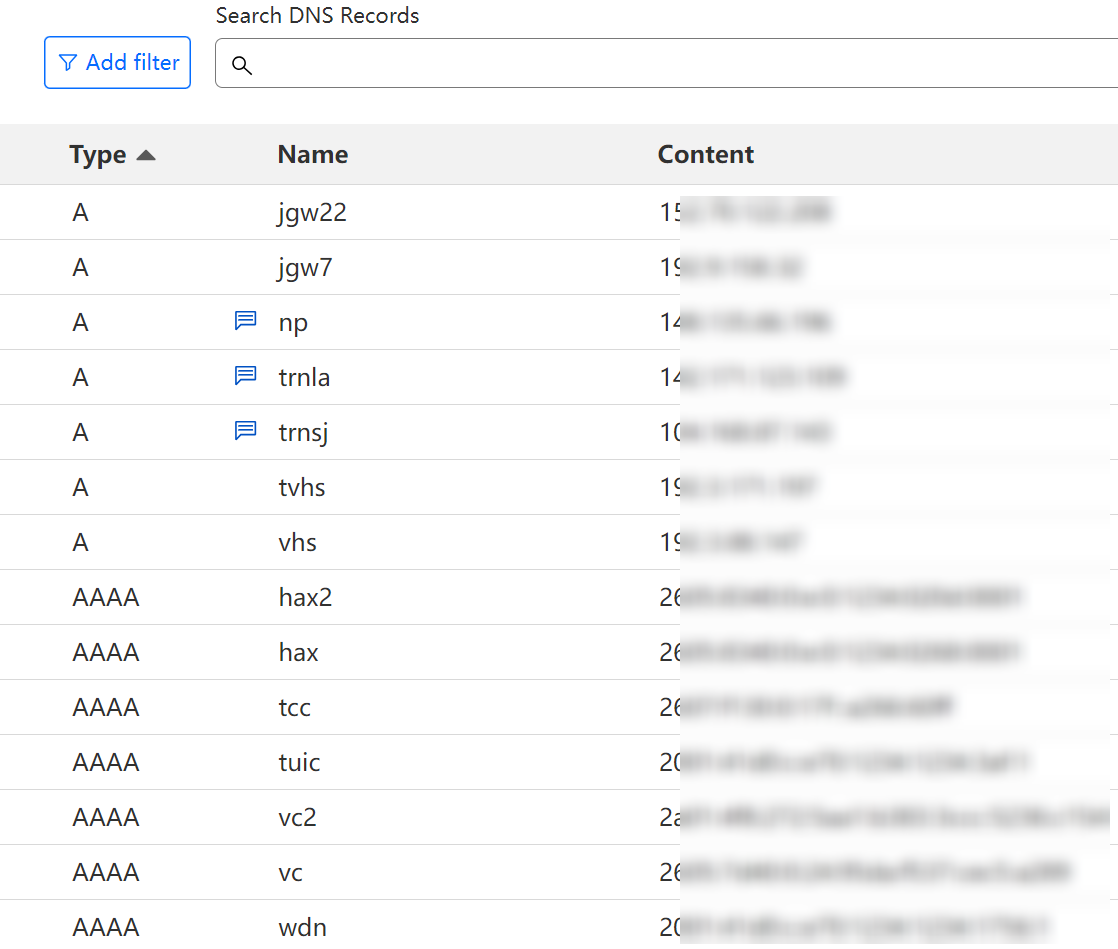Screen dimensions: 1118x949
Task: Select the hax2 AAAA record
Action: (305, 597)
